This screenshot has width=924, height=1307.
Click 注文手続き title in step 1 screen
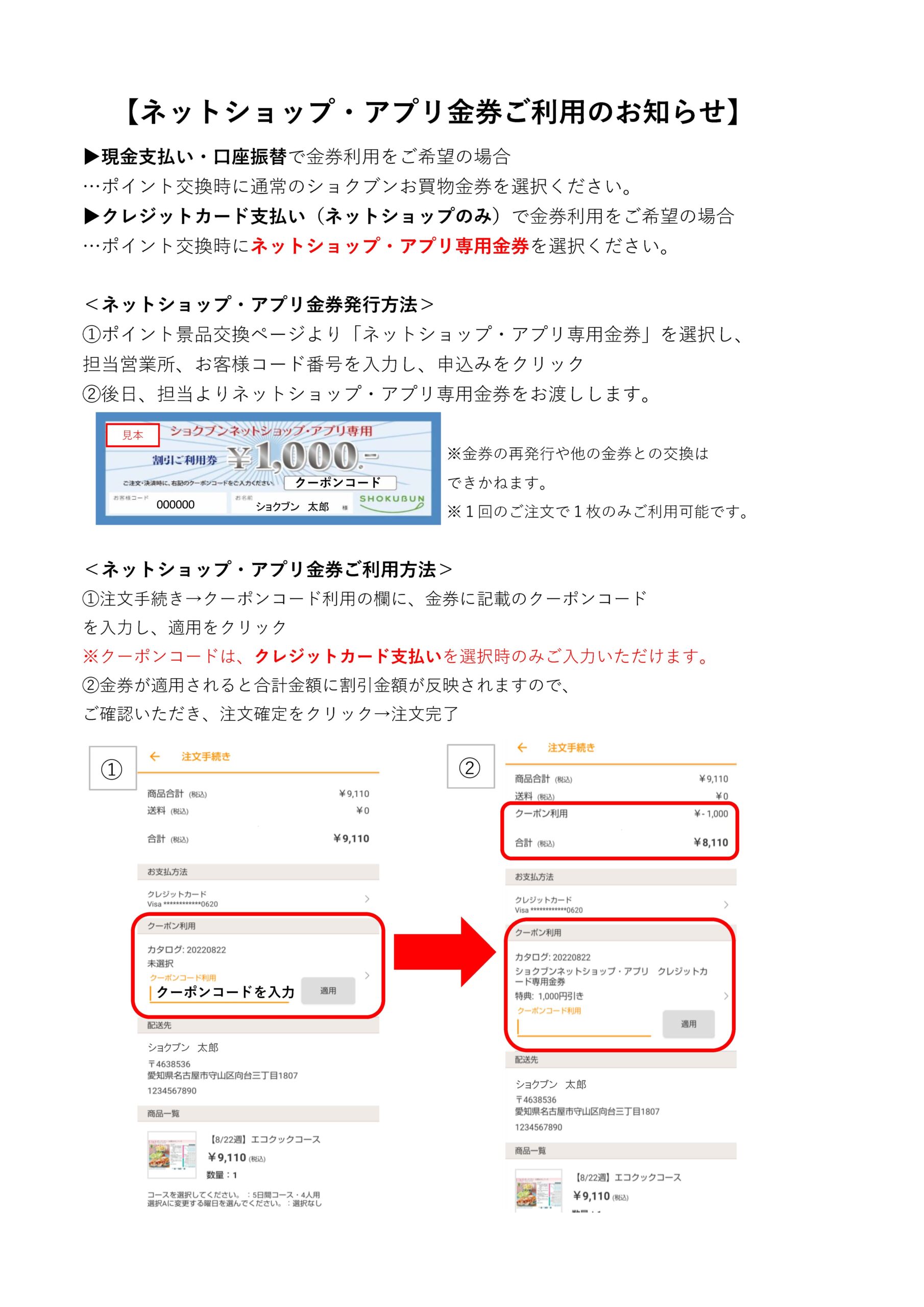coord(206,757)
